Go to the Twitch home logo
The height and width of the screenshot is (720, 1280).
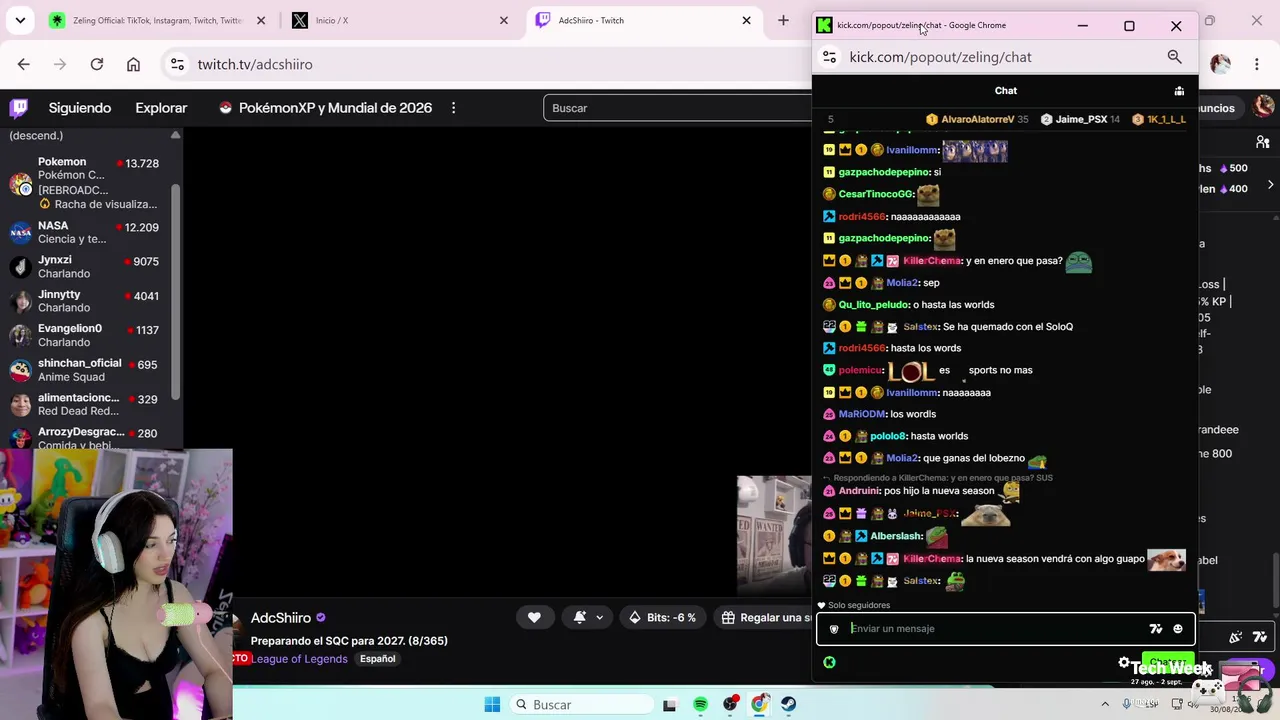click(19, 108)
